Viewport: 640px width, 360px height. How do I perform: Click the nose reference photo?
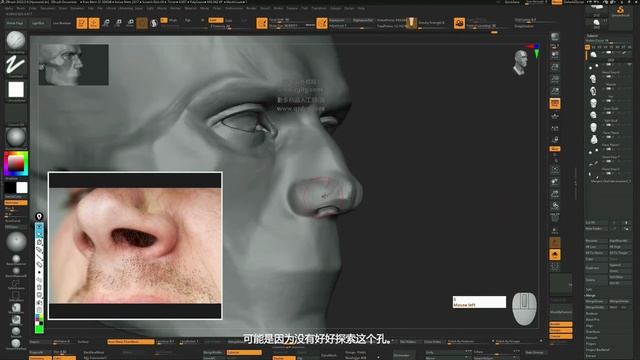click(135, 245)
